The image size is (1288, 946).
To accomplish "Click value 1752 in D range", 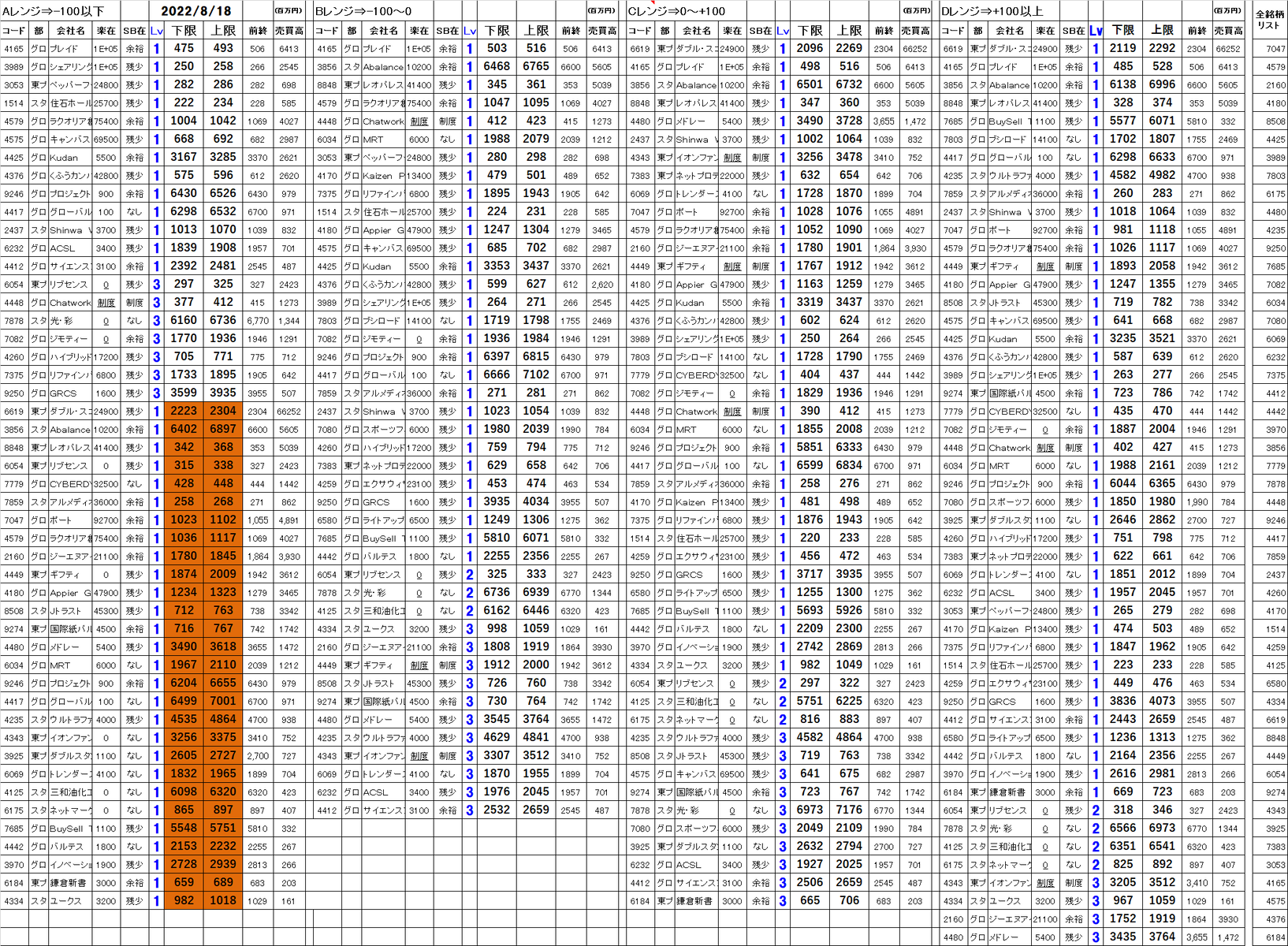I will [1122, 918].
